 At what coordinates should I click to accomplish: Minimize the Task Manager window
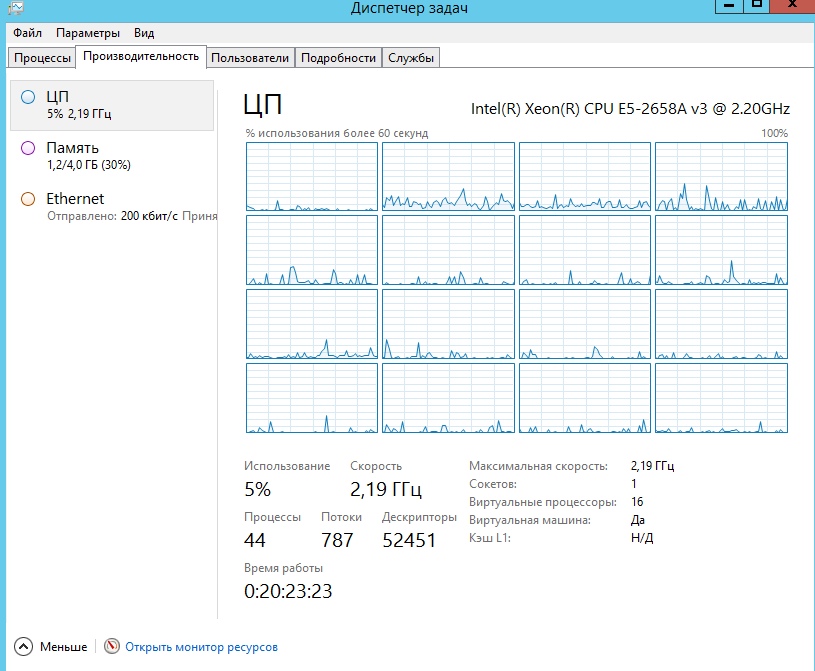729,6
